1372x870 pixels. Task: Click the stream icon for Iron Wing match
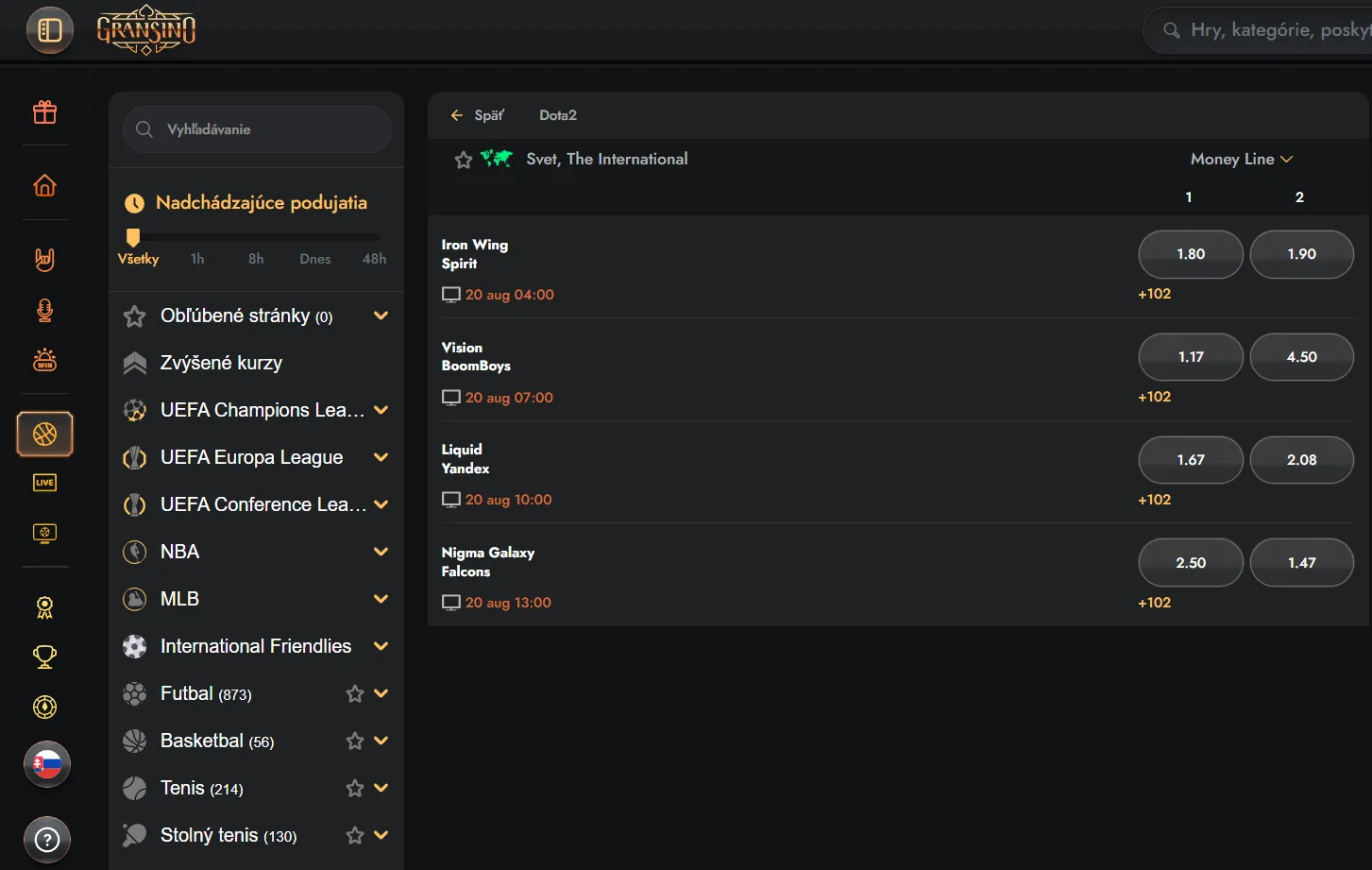coord(451,295)
